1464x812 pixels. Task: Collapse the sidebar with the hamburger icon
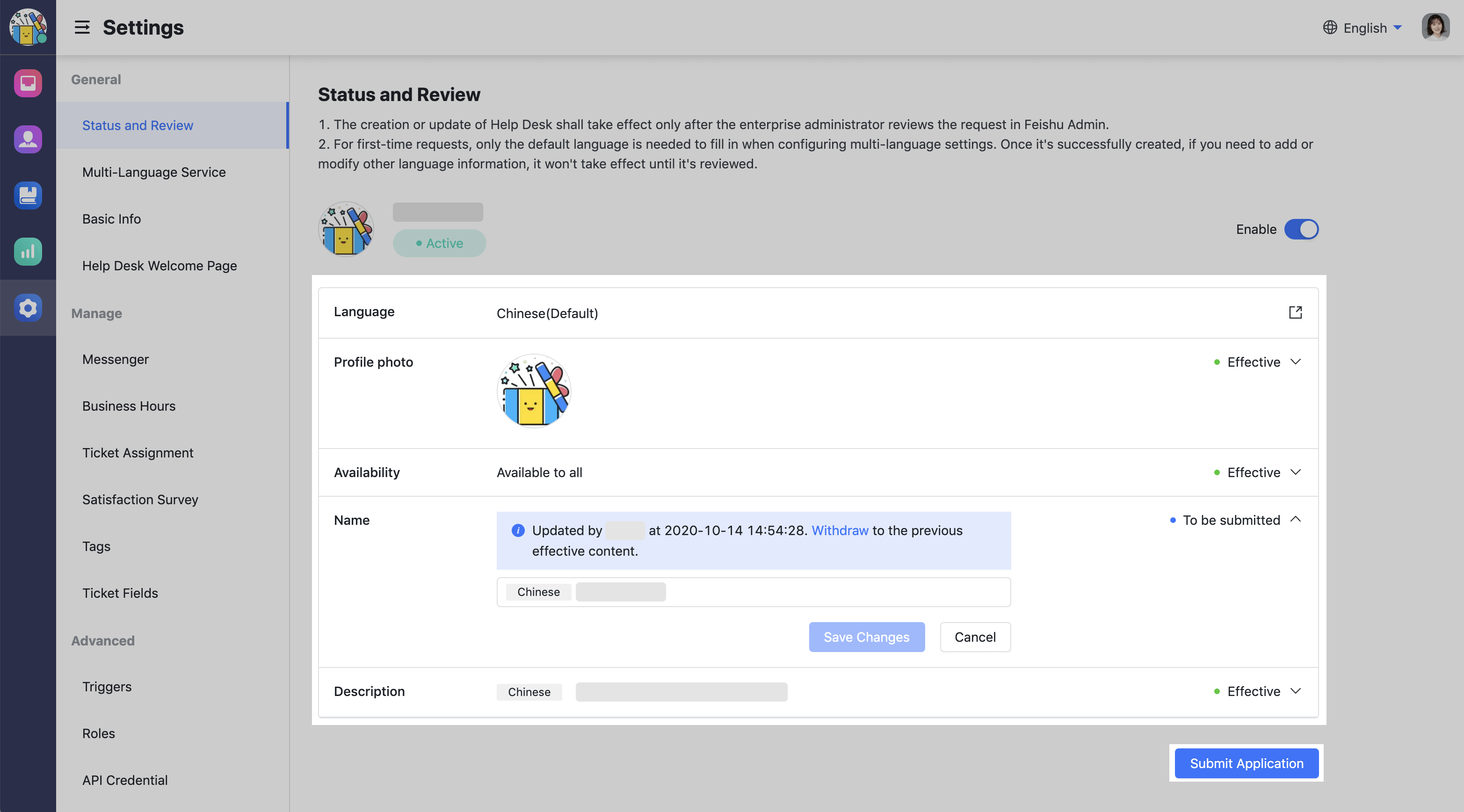tap(83, 27)
